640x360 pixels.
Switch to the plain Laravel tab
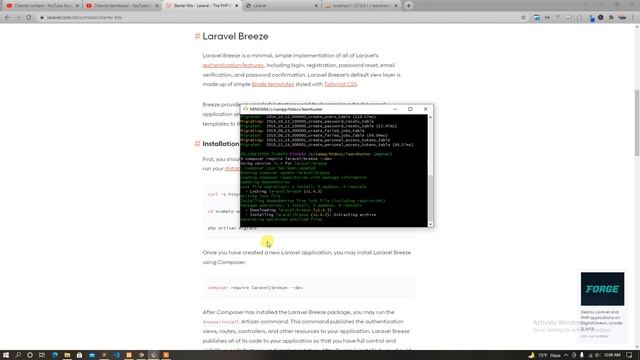pyautogui.click(x=281, y=6)
